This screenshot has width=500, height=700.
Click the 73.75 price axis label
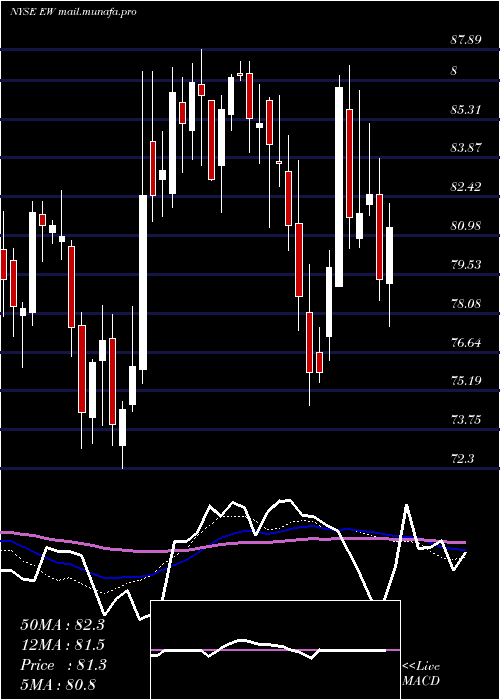[x=466, y=420]
